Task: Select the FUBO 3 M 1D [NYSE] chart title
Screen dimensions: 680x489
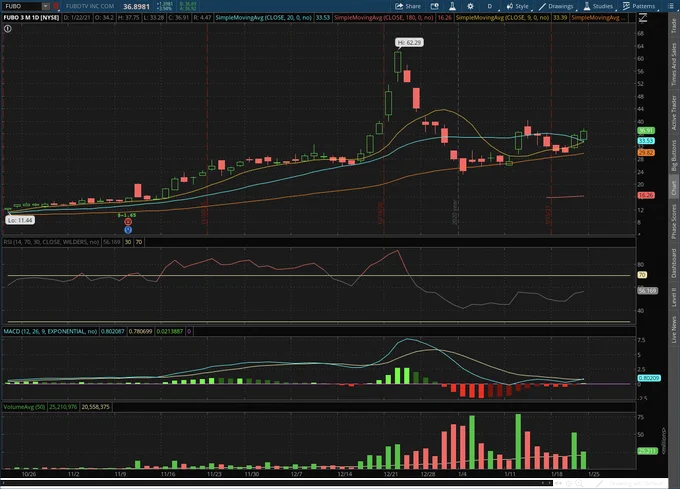Action: (x=31, y=18)
